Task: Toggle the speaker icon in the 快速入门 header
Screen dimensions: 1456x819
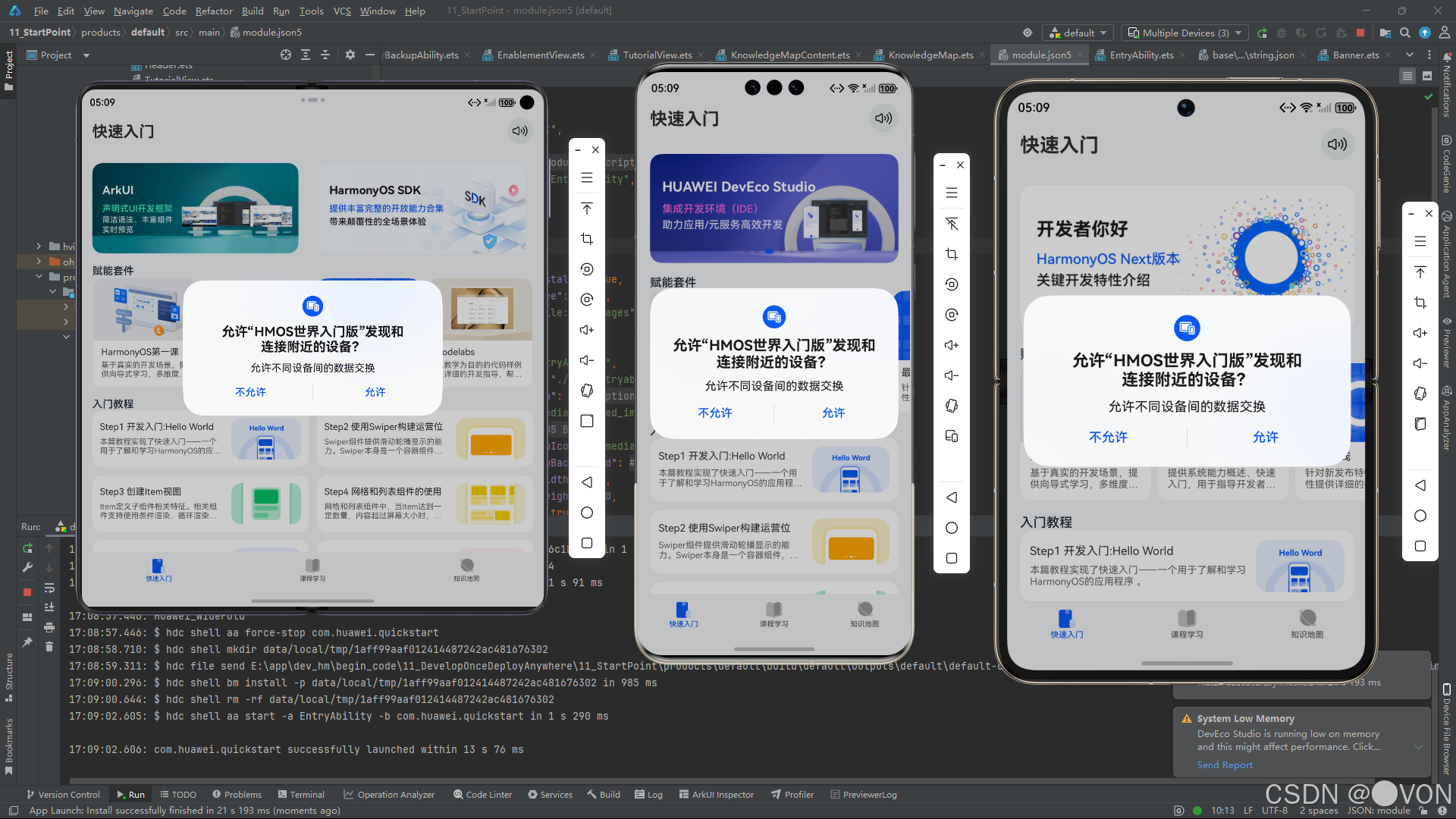Action: click(x=519, y=130)
